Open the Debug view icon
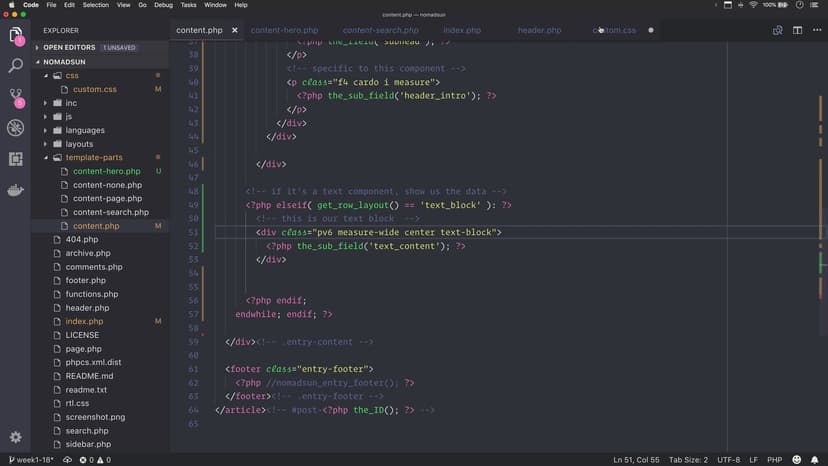The width and height of the screenshot is (828, 466). [15, 128]
